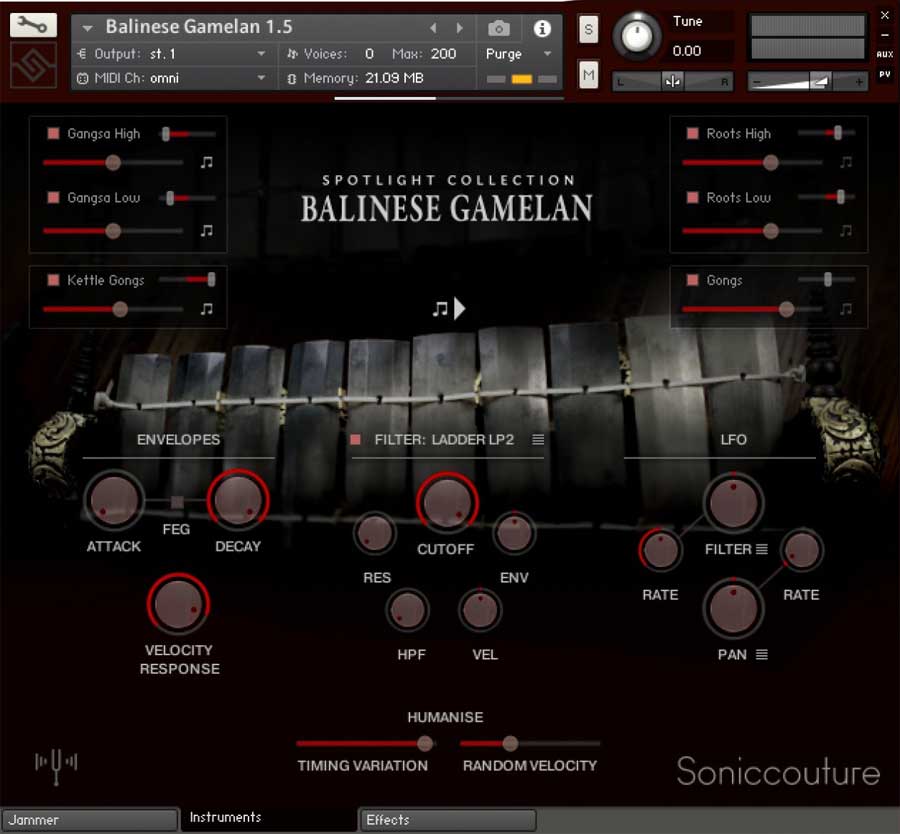The width and height of the screenshot is (900, 834).
Task: Toggle the Roots Low enable square
Action: [693, 197]
